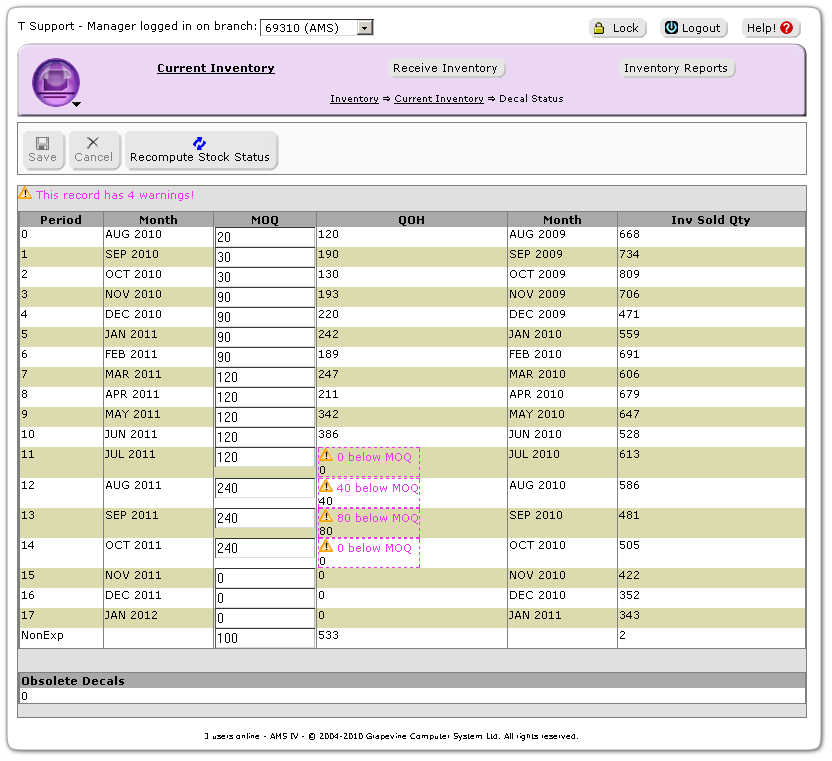Viewport: 832px width, 761px height.
Task: Switch to Receive Inventory
Action: coord(446,68)
